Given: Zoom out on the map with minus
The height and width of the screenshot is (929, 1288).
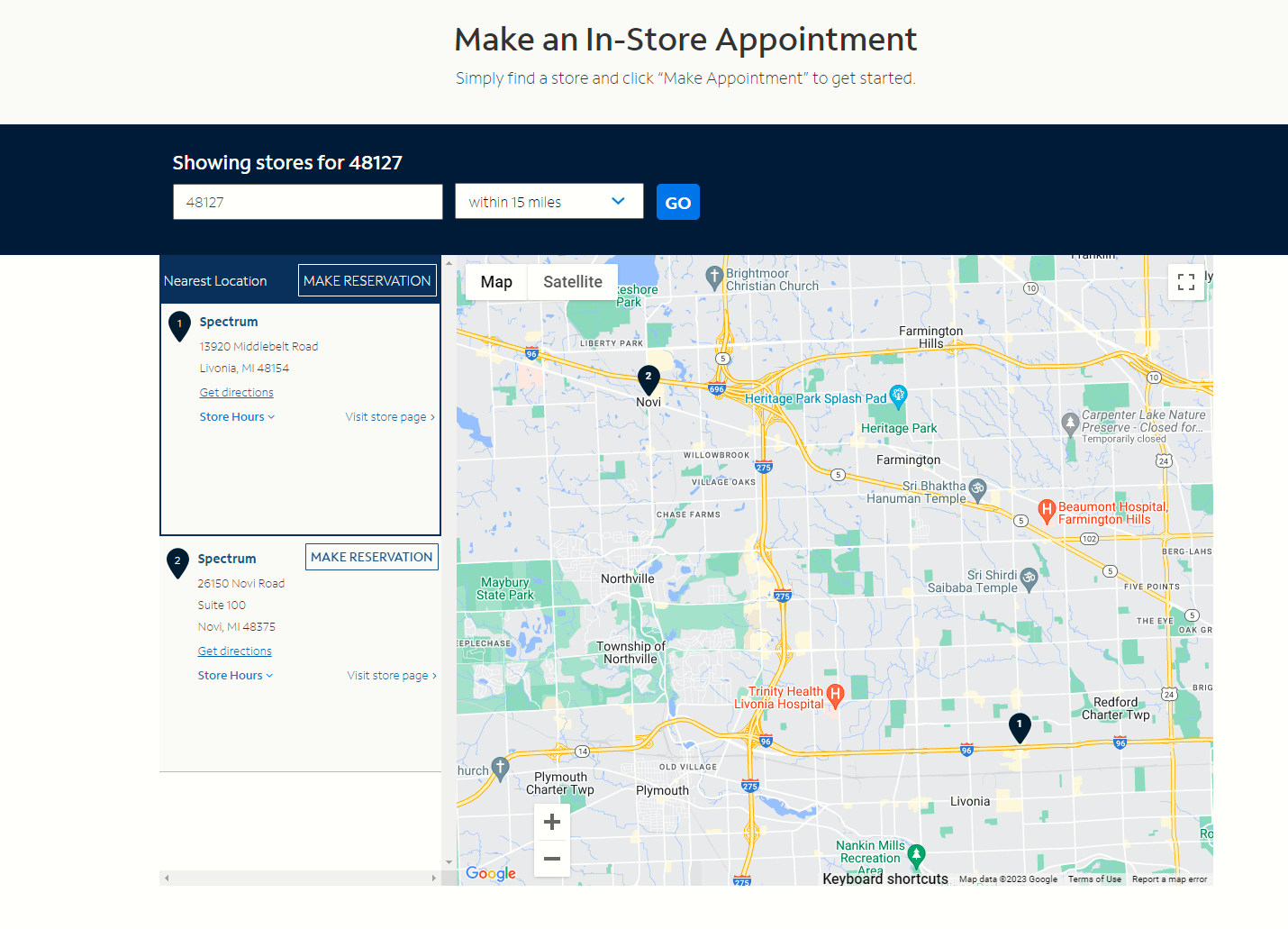Looking at the screenshot, I should pyautogui.click(x=552, y=859).
